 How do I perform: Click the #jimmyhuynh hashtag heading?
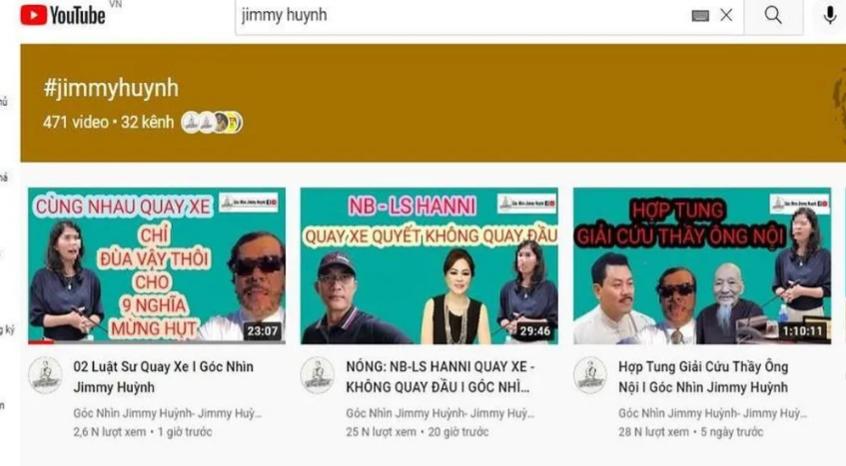pyautogui.click(x=111, y=88)
